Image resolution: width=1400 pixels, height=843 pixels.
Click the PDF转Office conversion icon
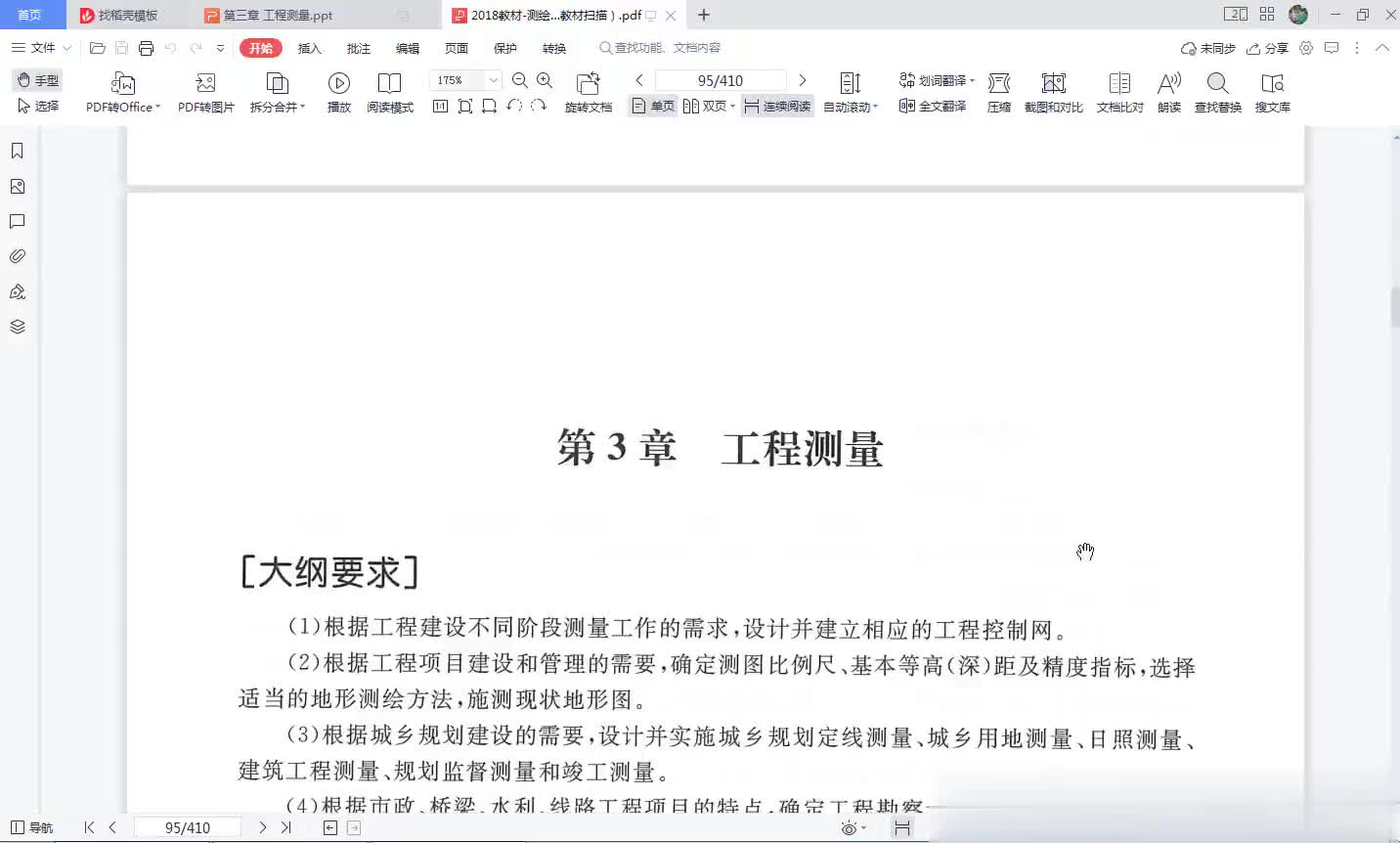coord(122,83)
